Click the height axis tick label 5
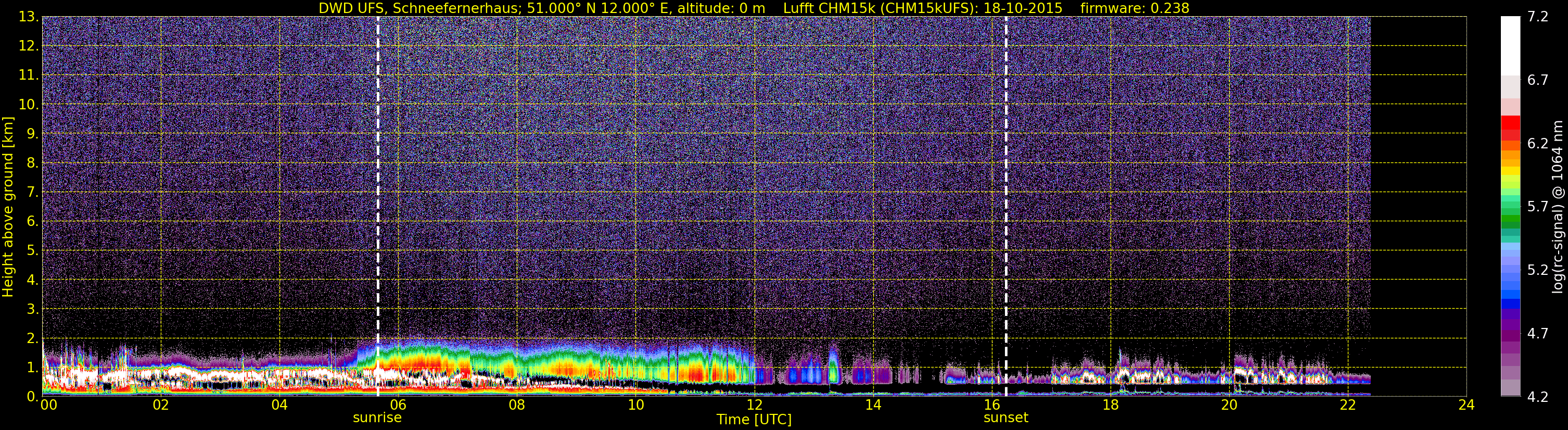 point(32,251)
